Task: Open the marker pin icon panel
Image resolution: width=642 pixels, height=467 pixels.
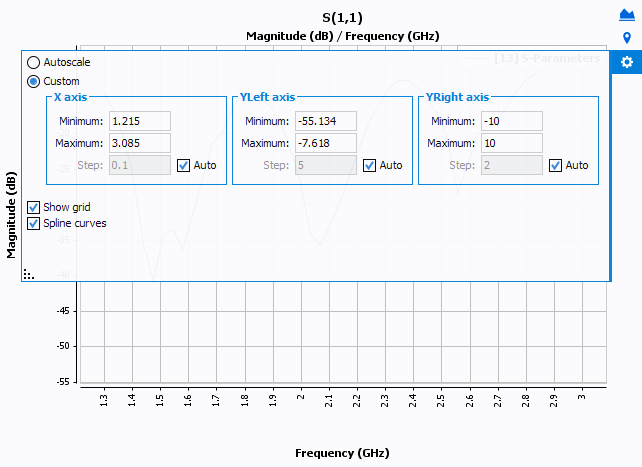Action: 626,38
